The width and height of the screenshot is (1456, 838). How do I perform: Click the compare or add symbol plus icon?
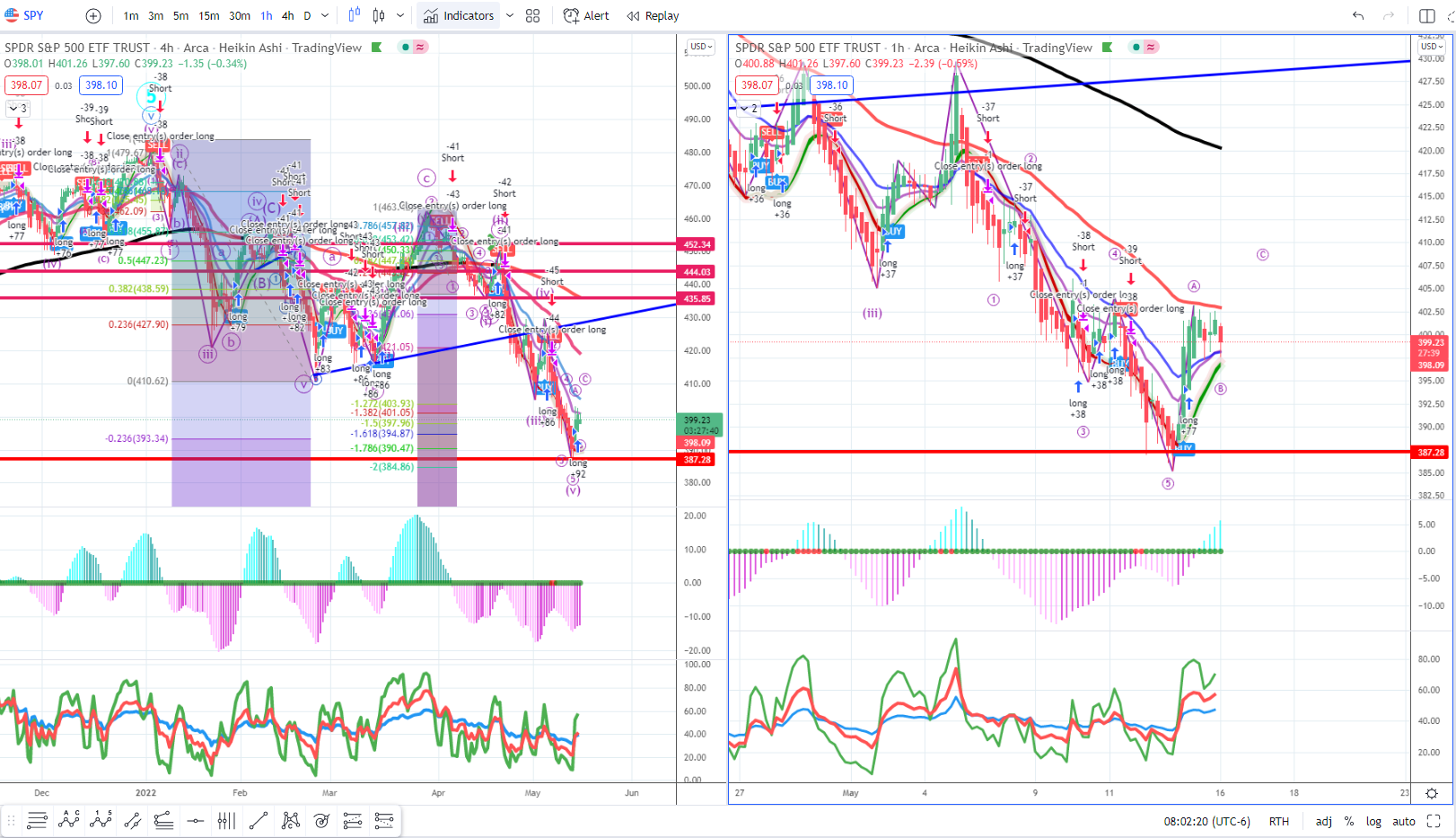(93, 15)
